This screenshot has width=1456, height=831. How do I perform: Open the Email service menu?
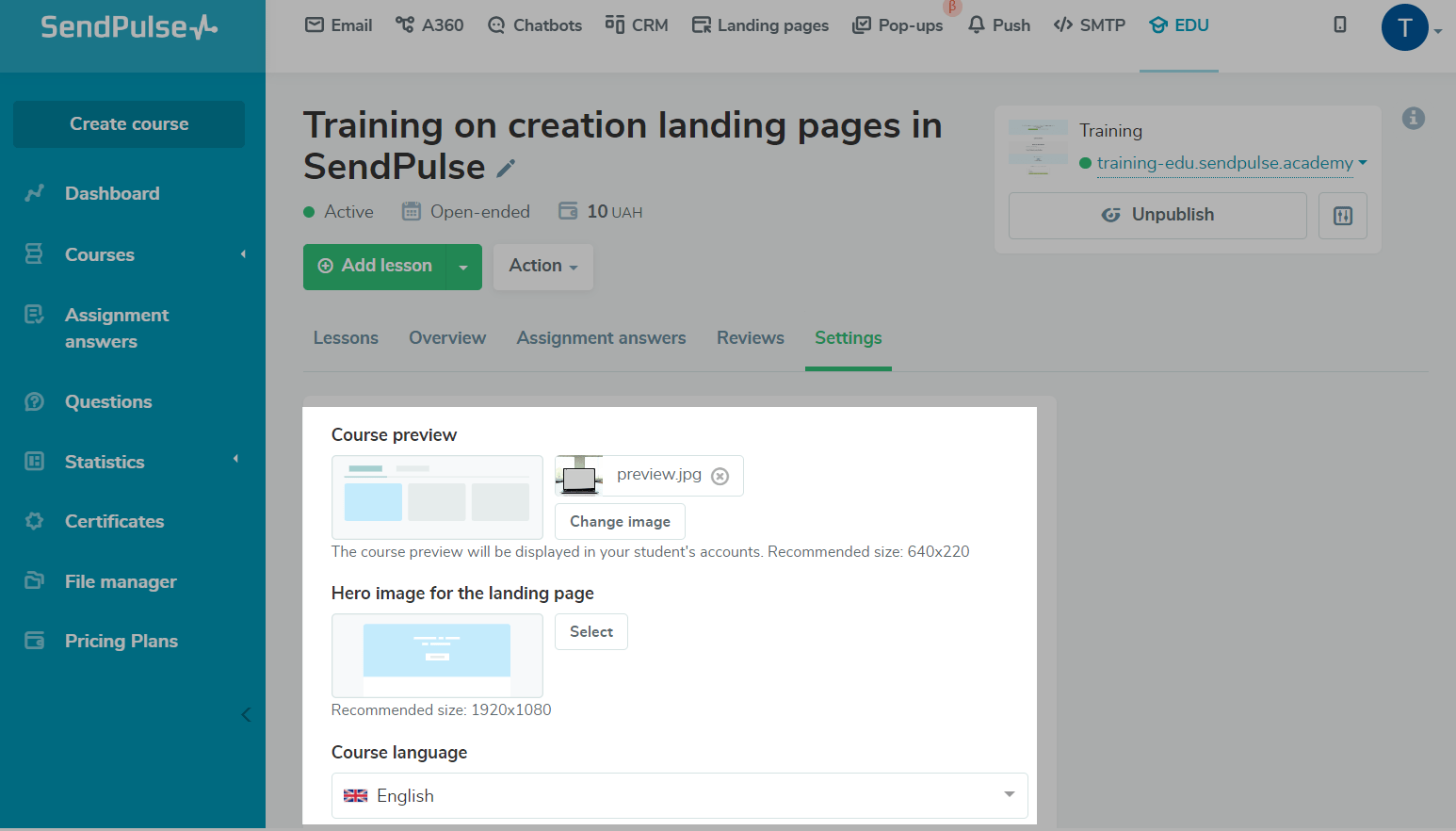339,25
